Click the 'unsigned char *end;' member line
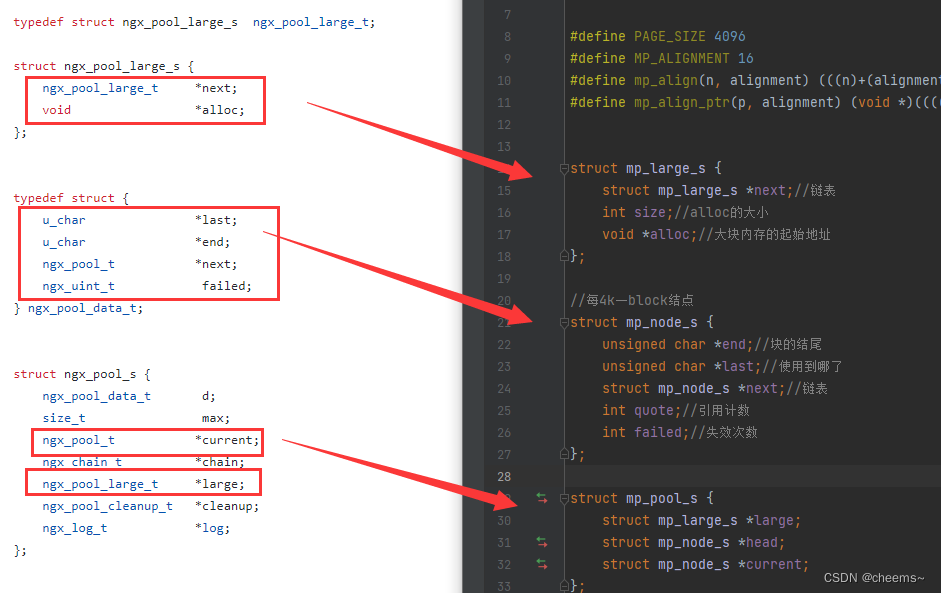941x593 pixels. tap(712, 345)
